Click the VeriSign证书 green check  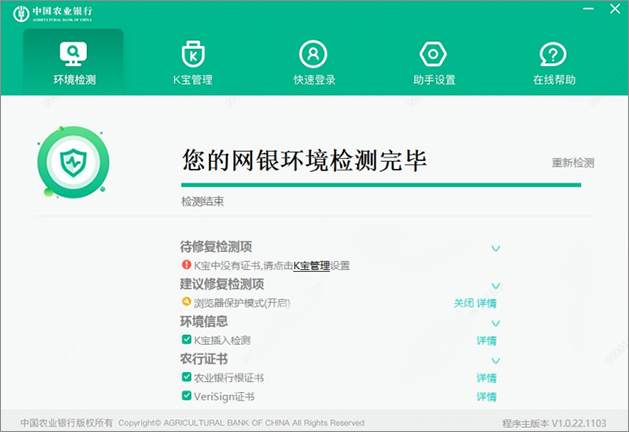186,397
